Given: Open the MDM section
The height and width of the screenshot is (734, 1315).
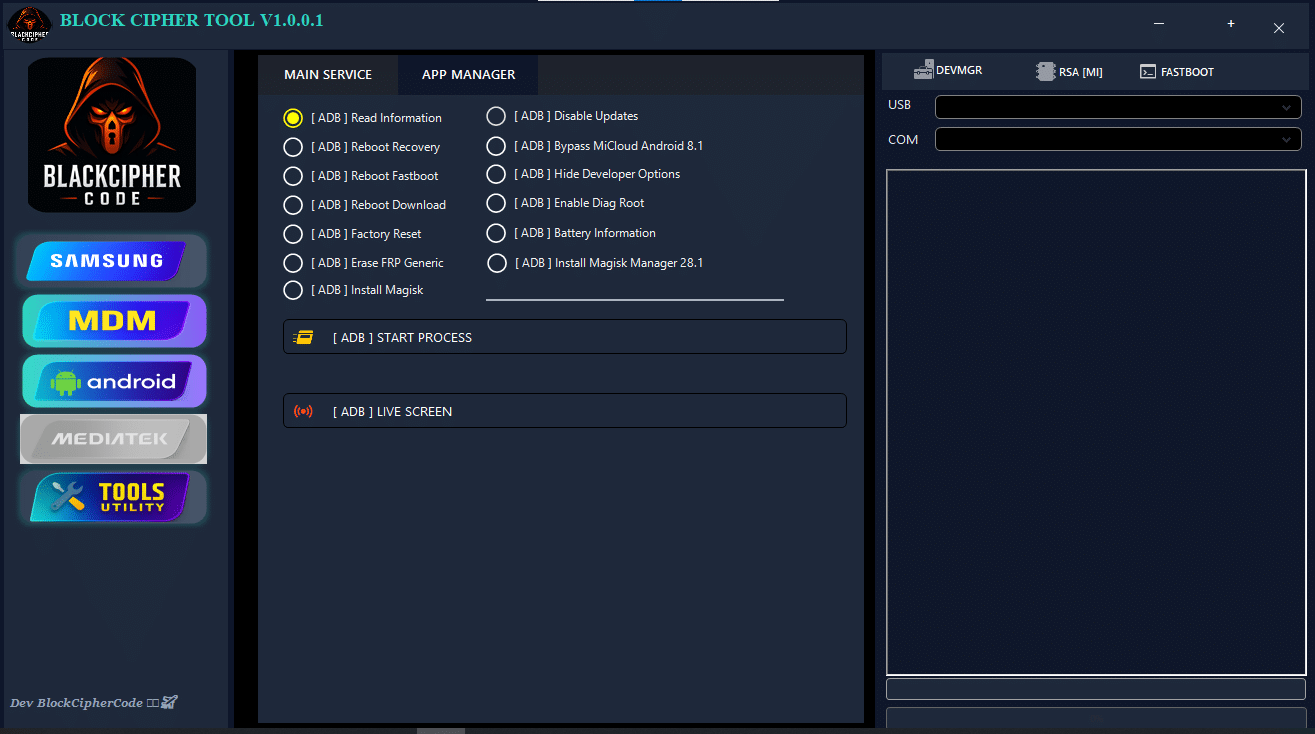Looking at the screenshot, I should pos(113,321).
